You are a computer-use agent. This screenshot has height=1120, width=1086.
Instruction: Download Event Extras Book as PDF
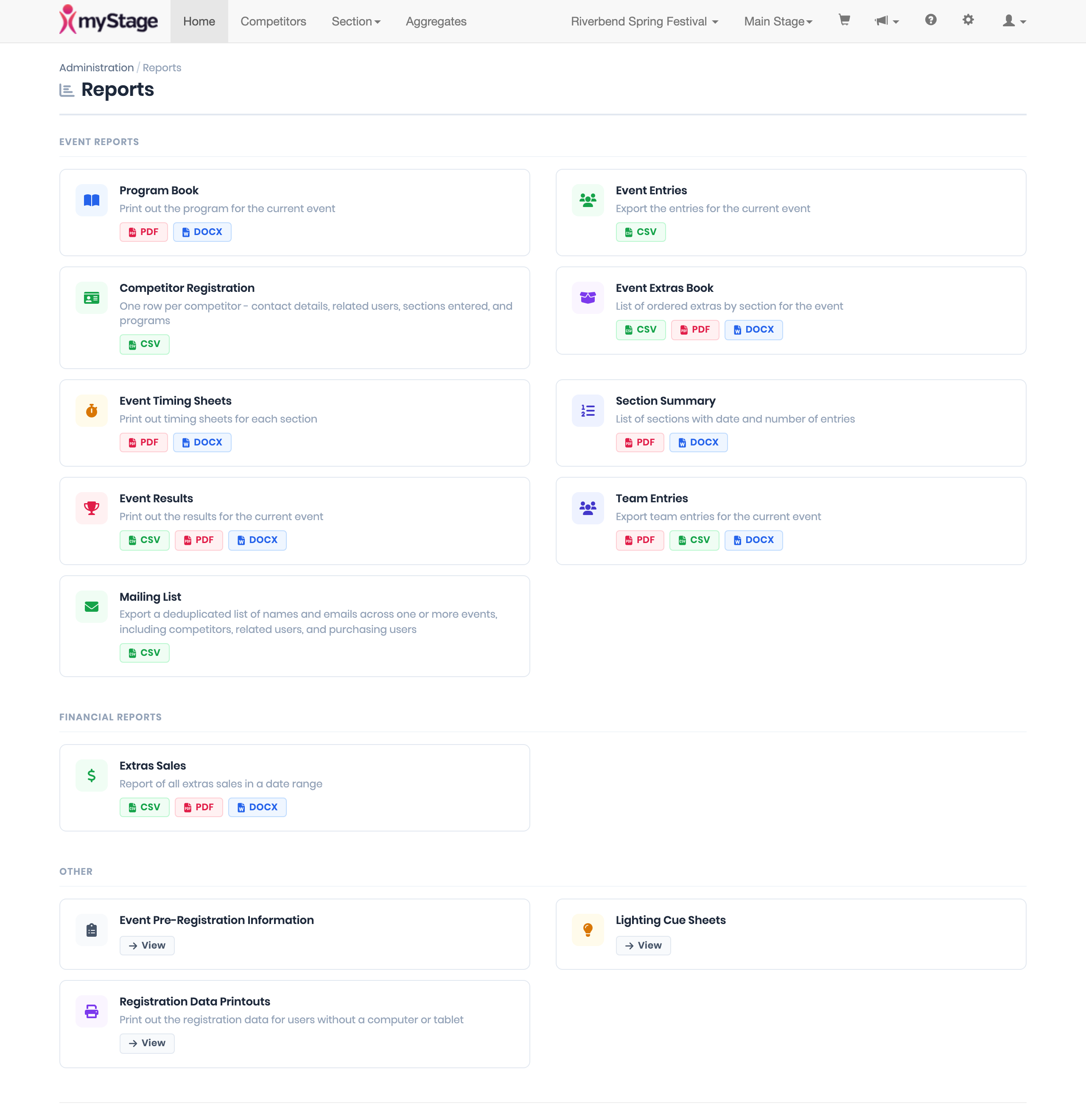(695, 330)
